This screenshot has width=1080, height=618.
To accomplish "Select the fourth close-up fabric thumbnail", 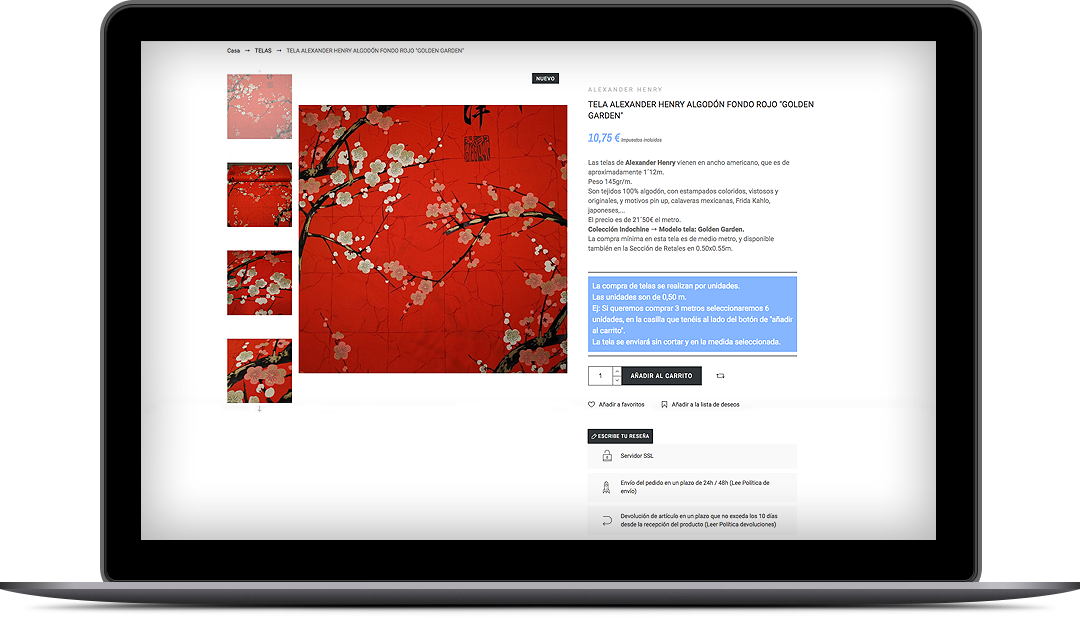I will 260,371.
